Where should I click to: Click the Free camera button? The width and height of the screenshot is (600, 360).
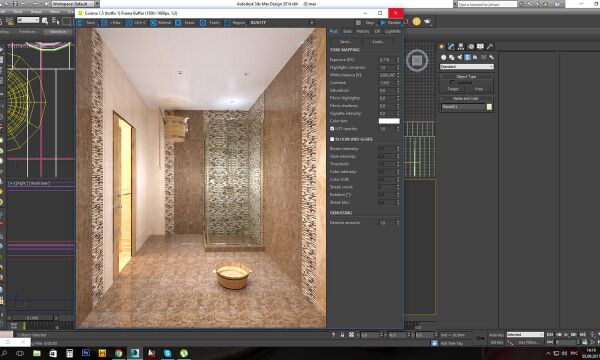point(479,89)
